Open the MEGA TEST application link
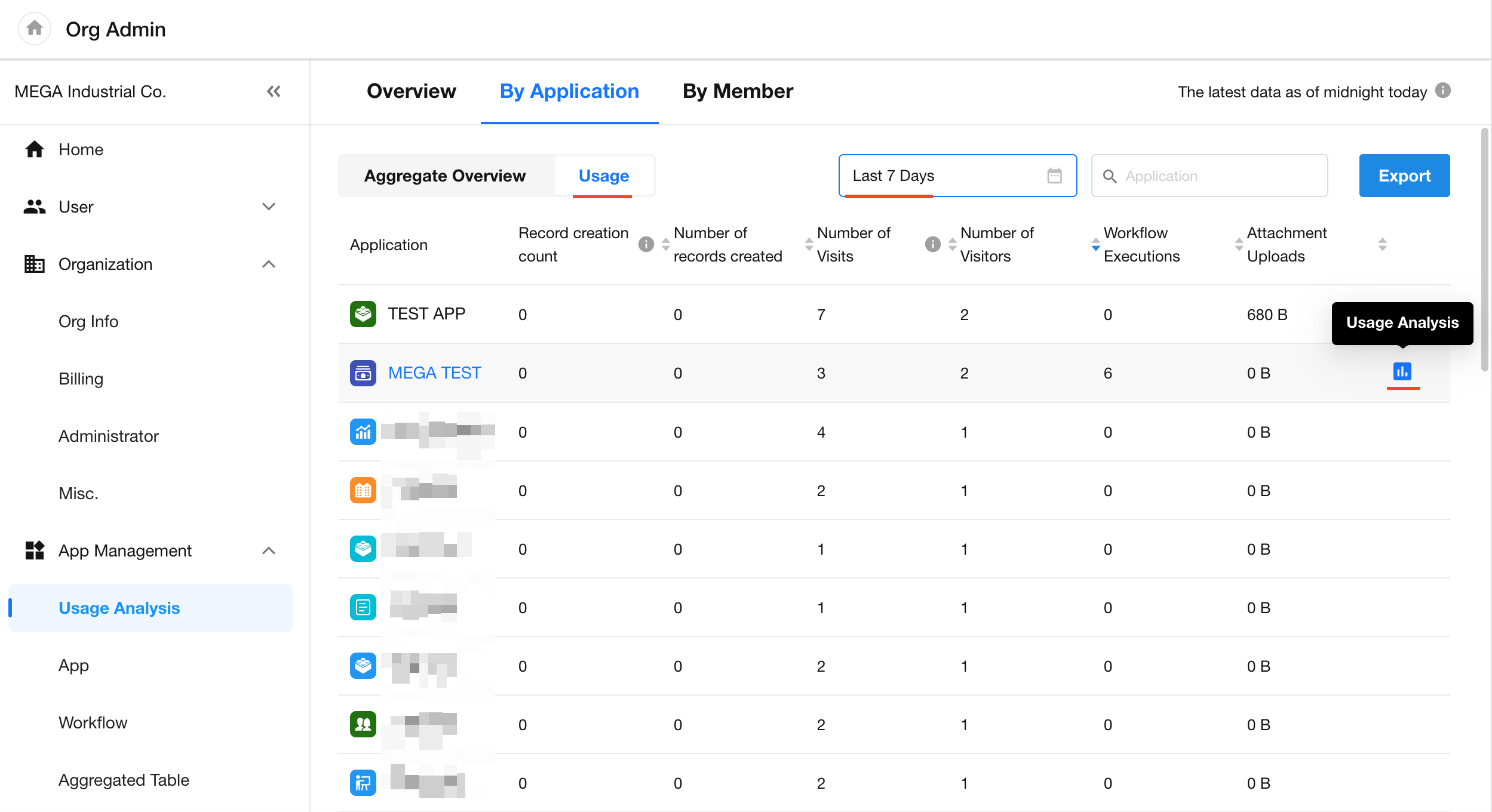 [x=434, y=373]
